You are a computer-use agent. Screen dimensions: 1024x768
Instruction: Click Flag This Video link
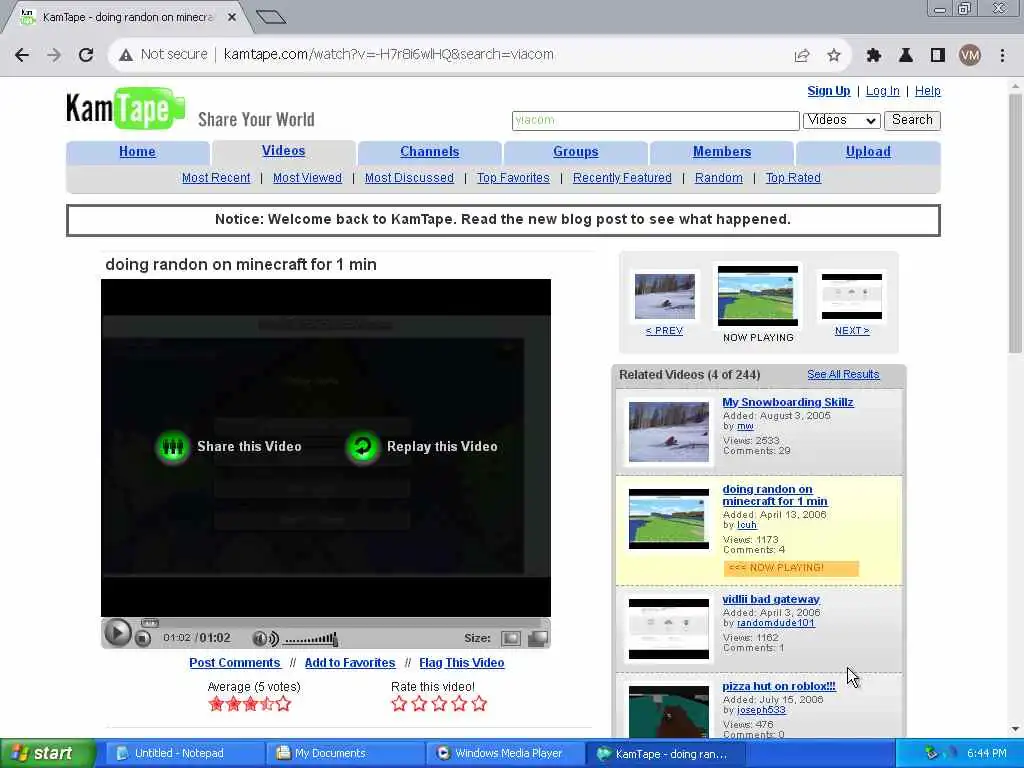pos(462,662)
